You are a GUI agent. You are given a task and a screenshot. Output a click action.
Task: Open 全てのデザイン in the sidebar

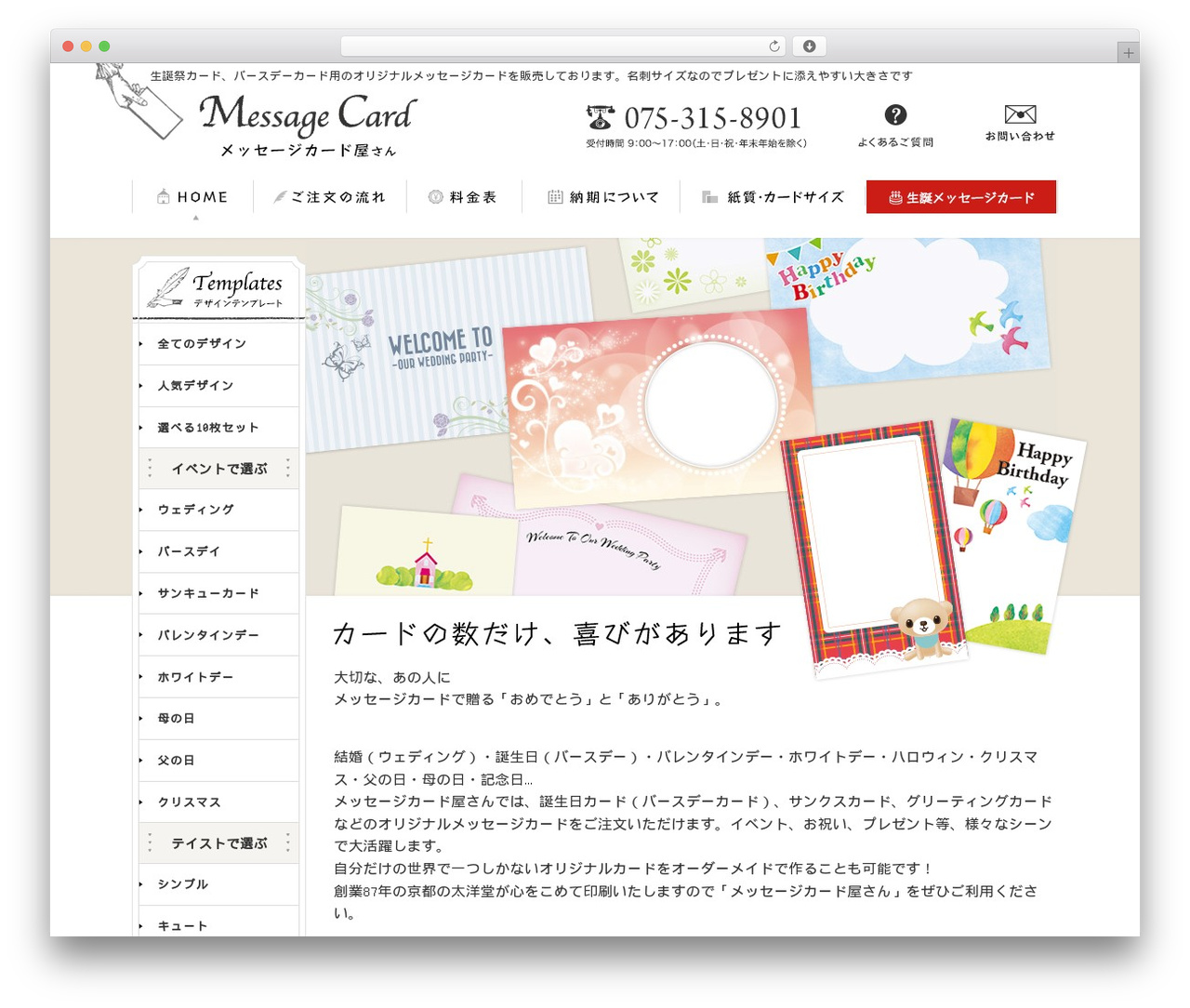[218, 344]
